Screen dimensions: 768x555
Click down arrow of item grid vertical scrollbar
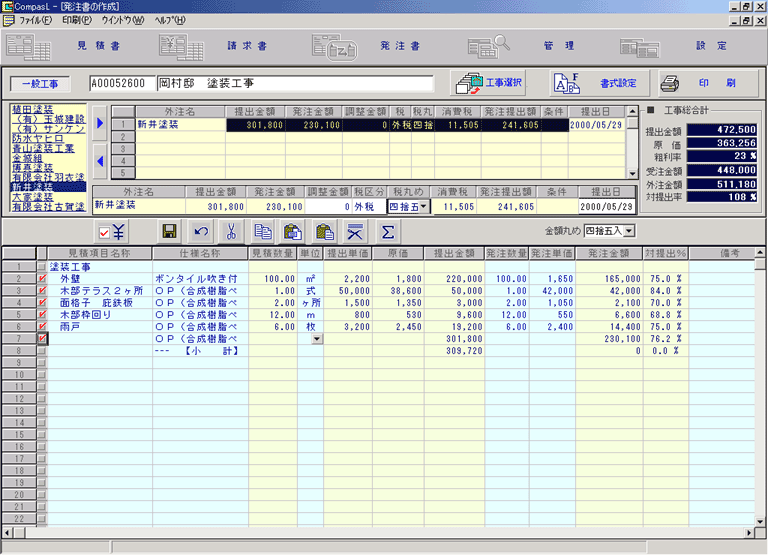(x=760, y=522)
